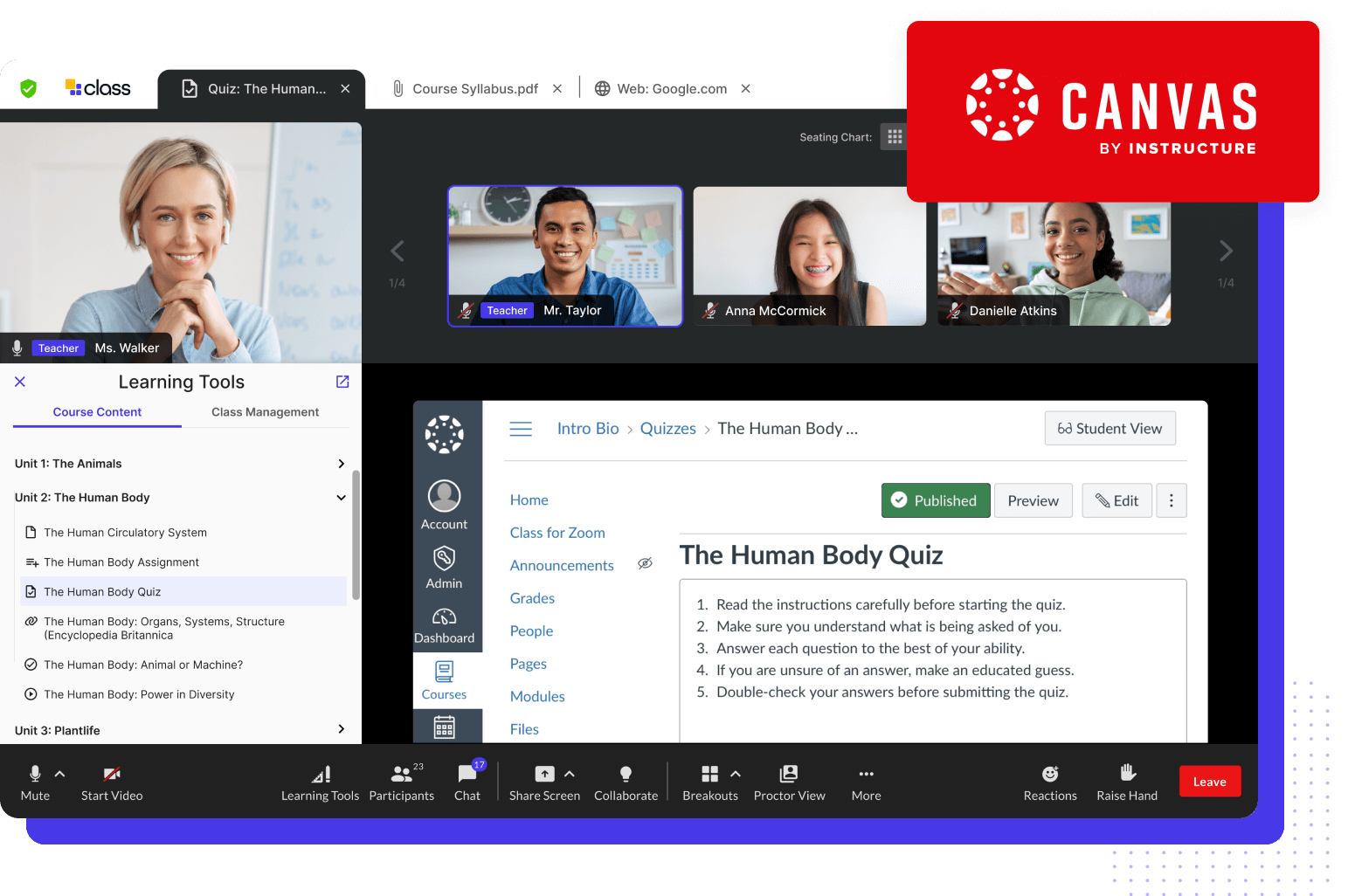Leave the class session
This screenshot has height=896, width=1348.
coord(1210,782)
